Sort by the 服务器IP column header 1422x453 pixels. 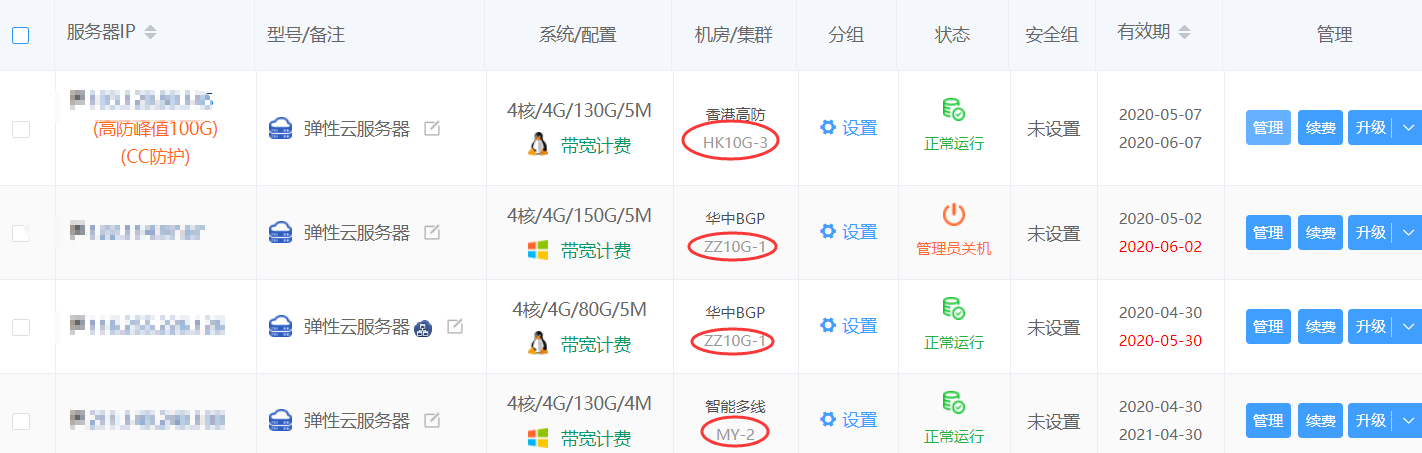pyautogui.click(x=150, y=32)
